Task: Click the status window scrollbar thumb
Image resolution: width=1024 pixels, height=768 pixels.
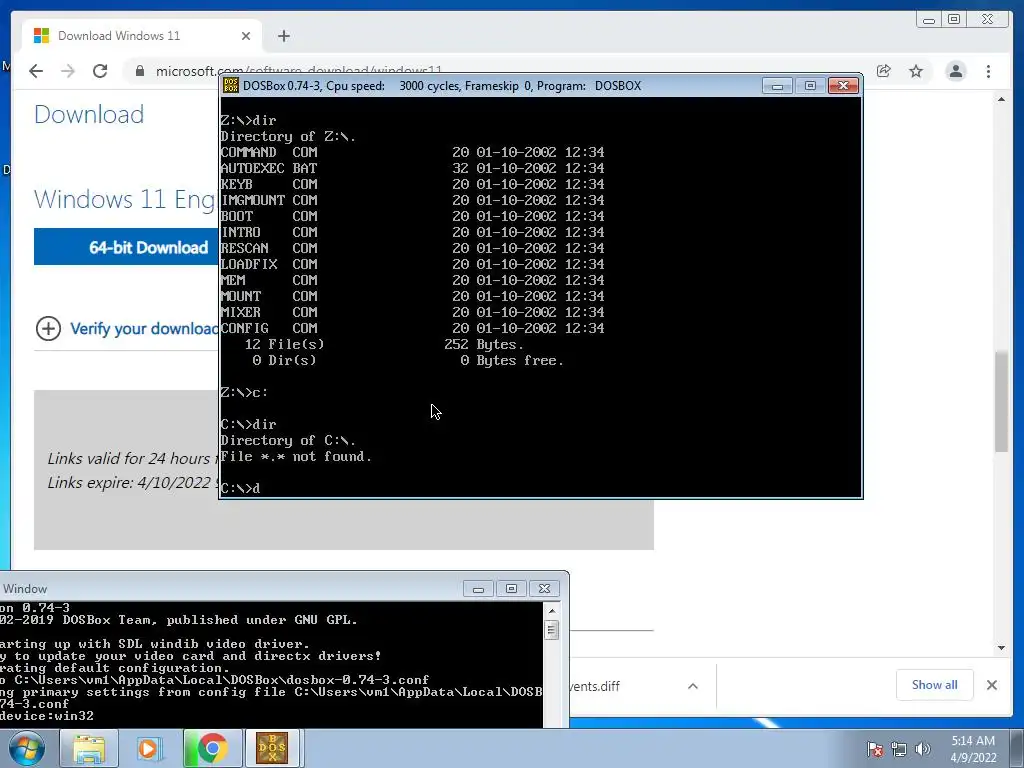Action: tap(552, 630)
